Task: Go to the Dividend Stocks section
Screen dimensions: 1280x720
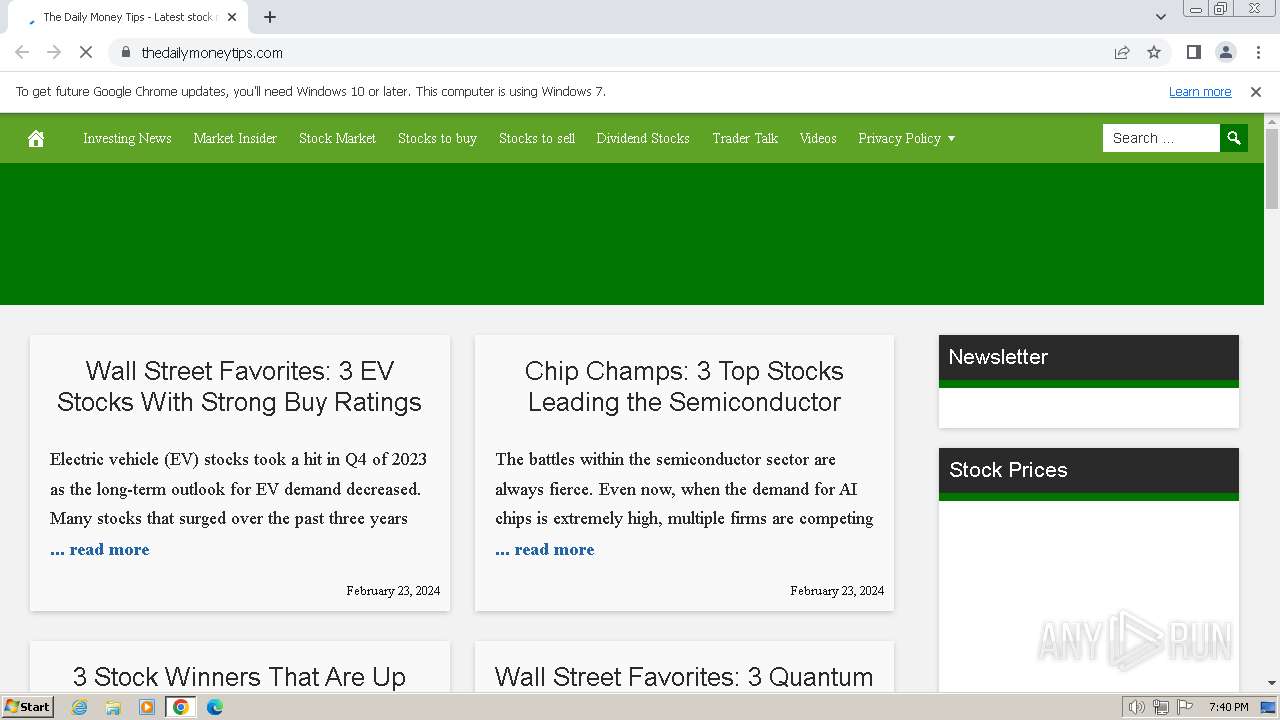Action: pos(643,138)
